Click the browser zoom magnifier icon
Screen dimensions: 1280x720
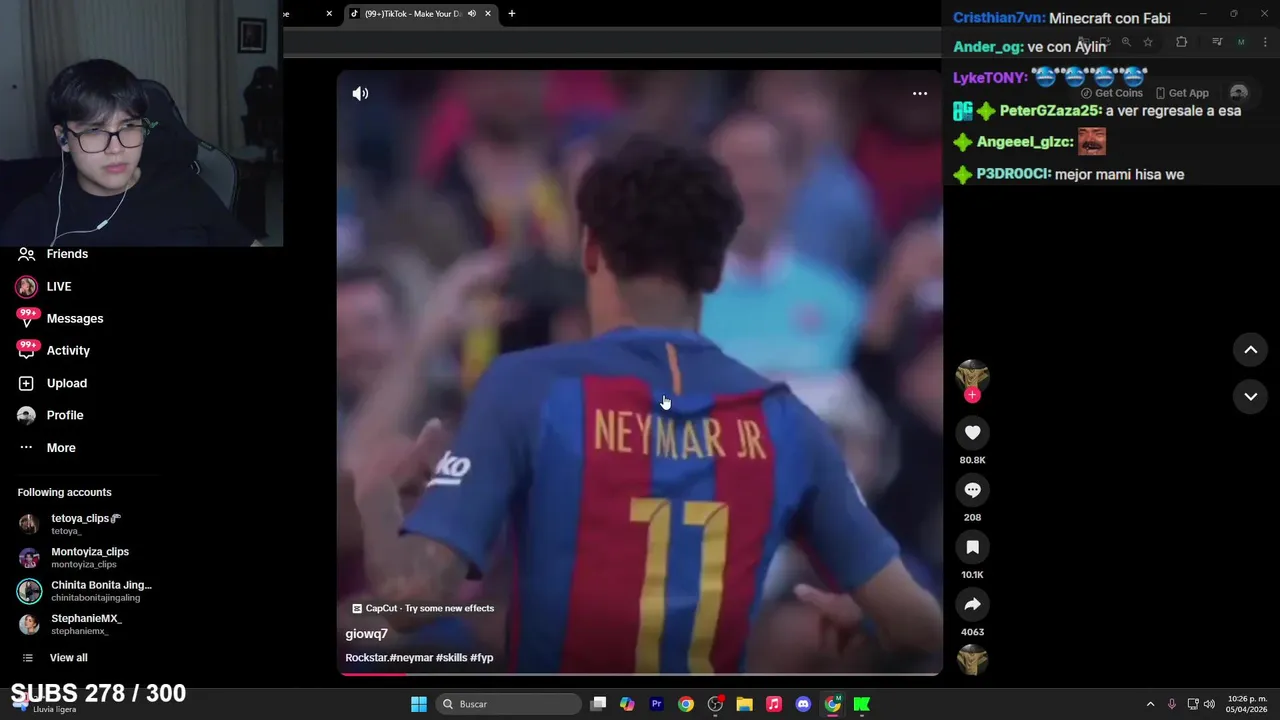click(x=1126, y=42)
